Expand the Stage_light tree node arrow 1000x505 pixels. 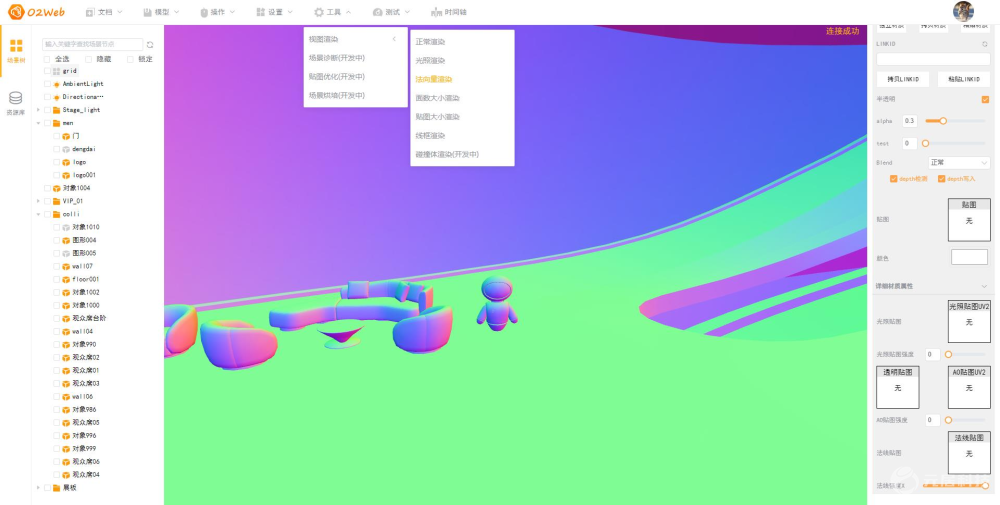(39, 110)
